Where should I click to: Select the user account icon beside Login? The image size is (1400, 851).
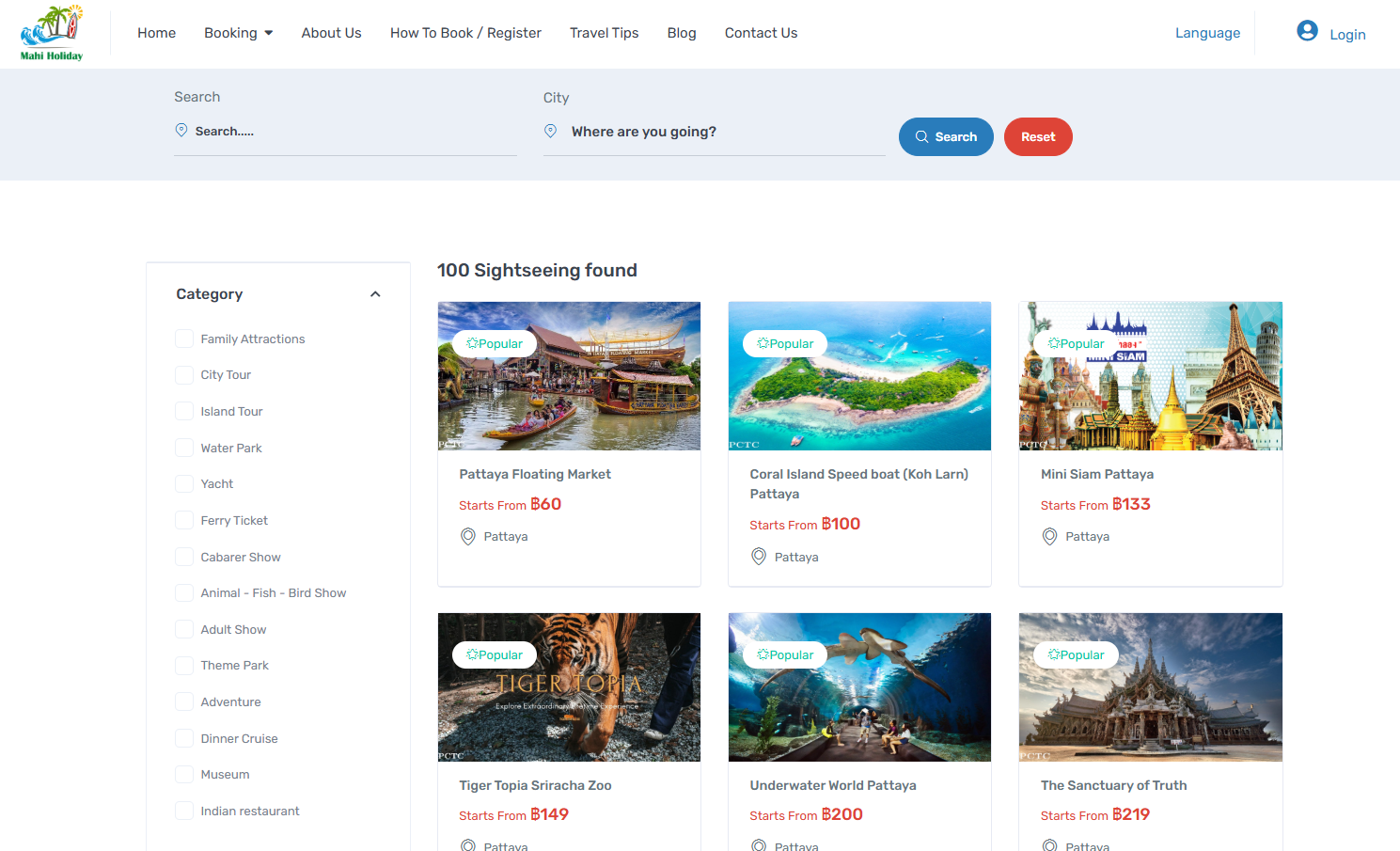pyautogui.click(x=1306, y=30)
